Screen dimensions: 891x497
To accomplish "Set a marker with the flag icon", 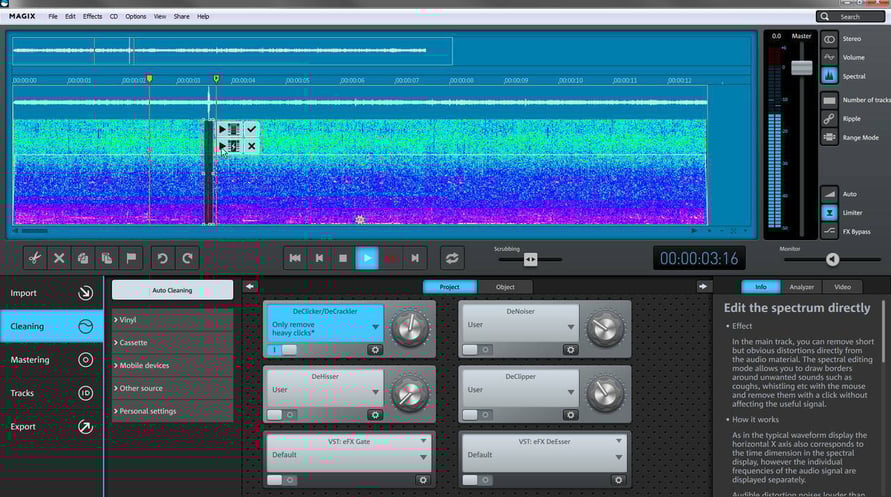I will [x=131, y=258].
